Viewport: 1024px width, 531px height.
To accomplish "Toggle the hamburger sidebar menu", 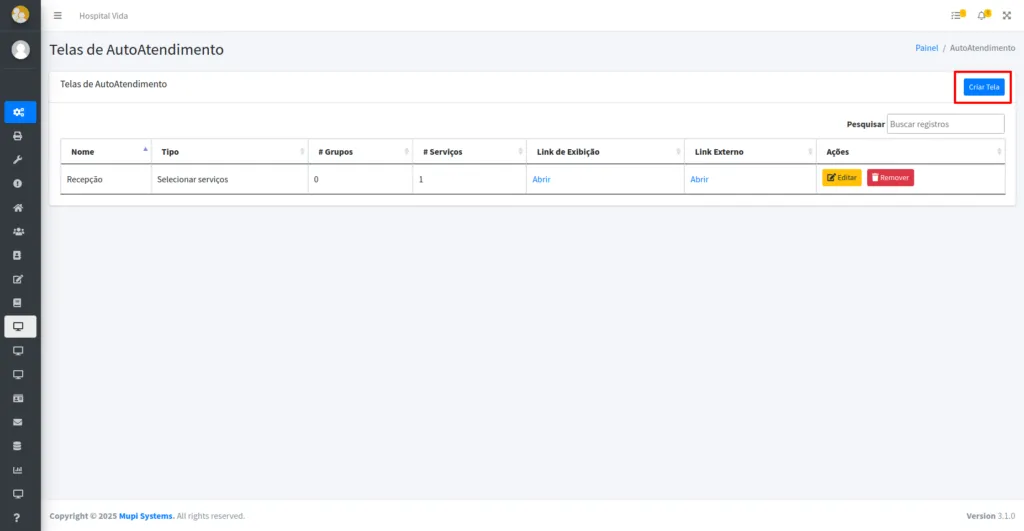I will click(x=57, y=16).
